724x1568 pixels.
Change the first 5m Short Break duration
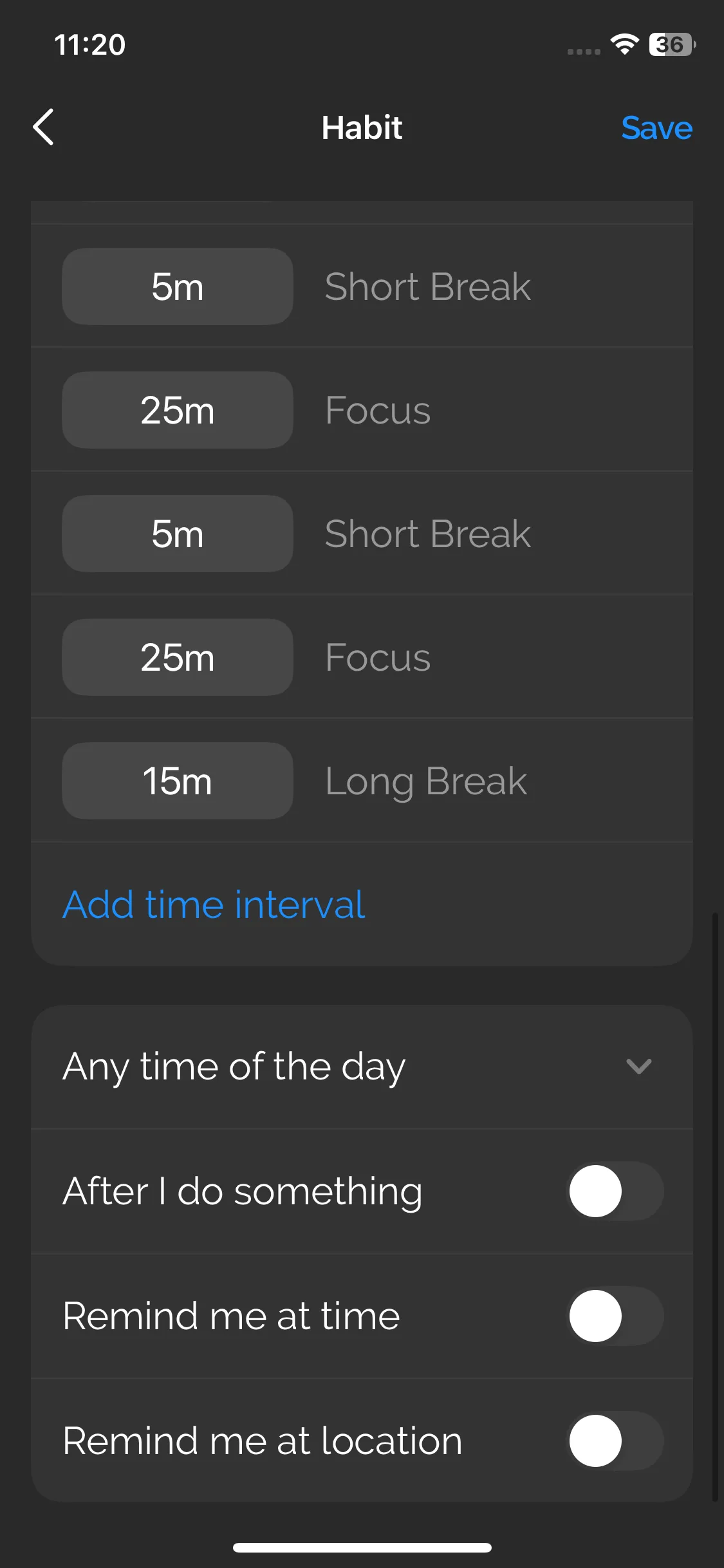point(178,286)
